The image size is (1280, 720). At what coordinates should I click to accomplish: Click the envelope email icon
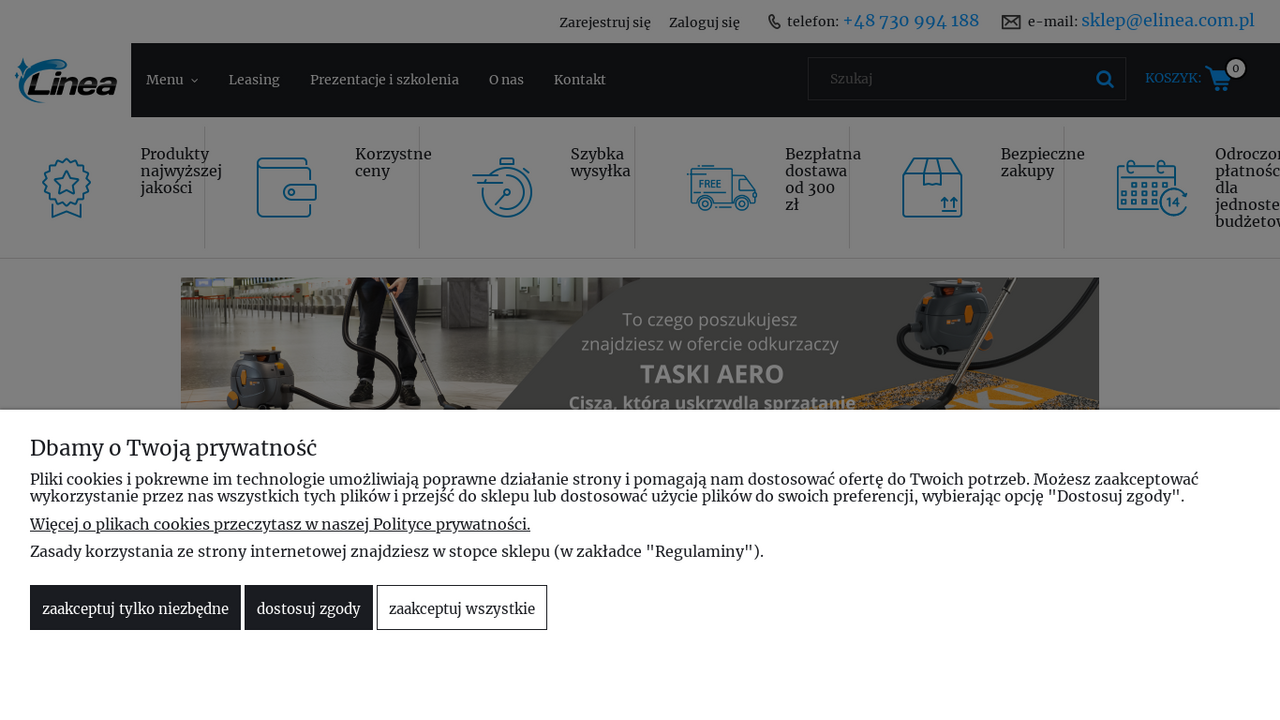[1011, 22]
